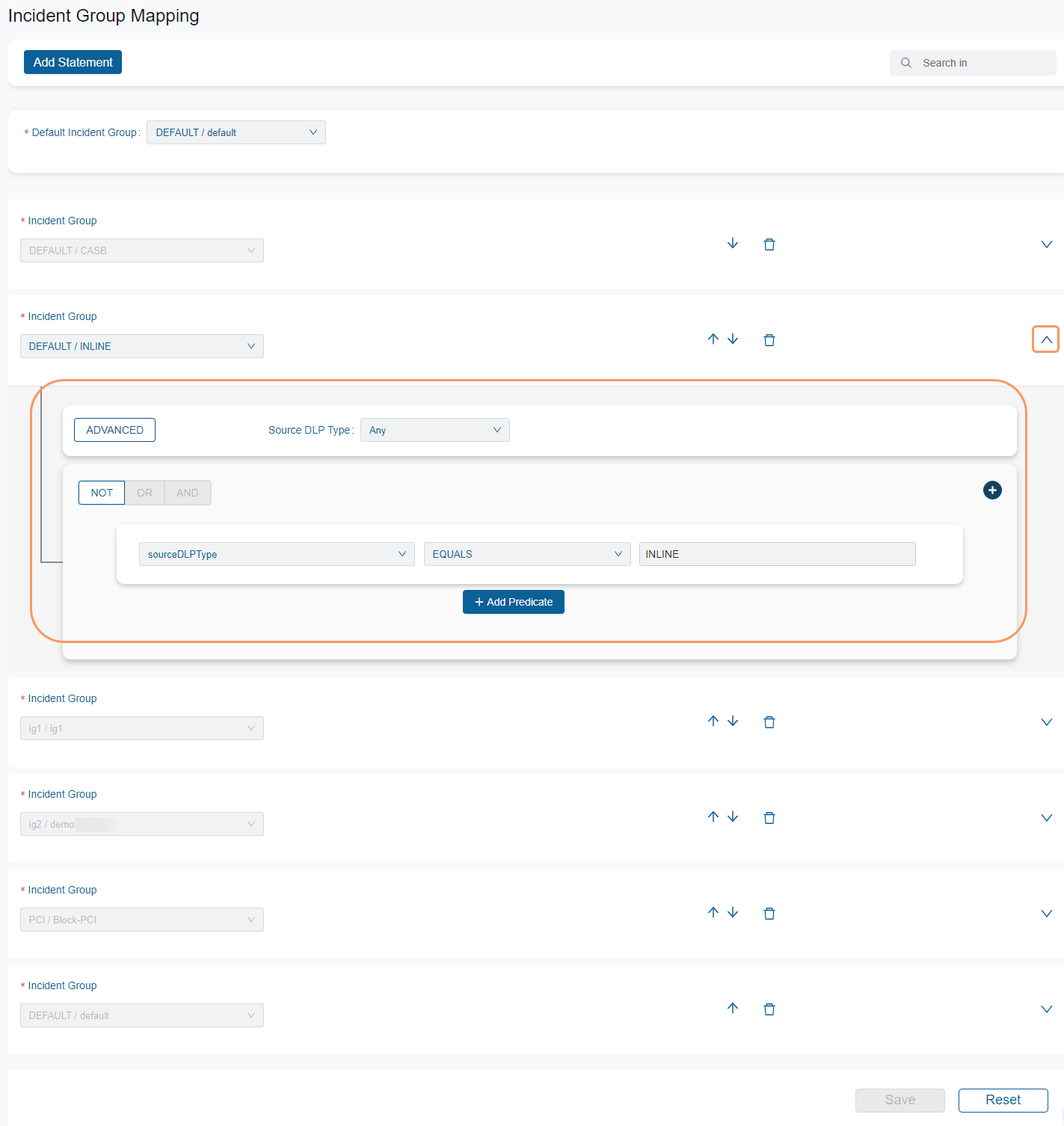This screenshot has width=1064, height=1126.
Task: Expand the ig2 / demo statement
Action: (1046, 818)
